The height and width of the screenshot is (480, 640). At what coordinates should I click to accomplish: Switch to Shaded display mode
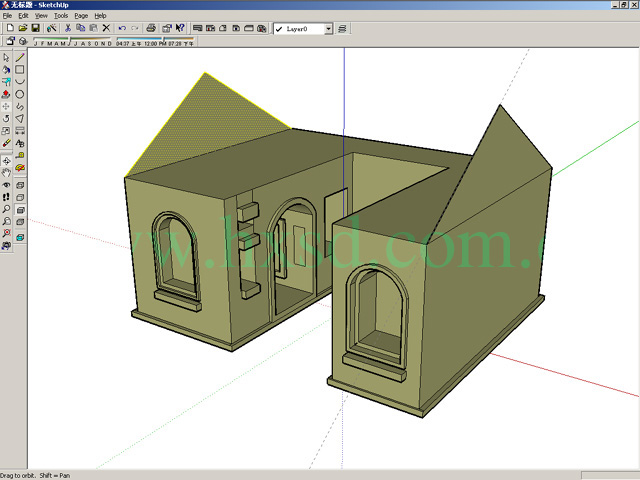point(20,210)
